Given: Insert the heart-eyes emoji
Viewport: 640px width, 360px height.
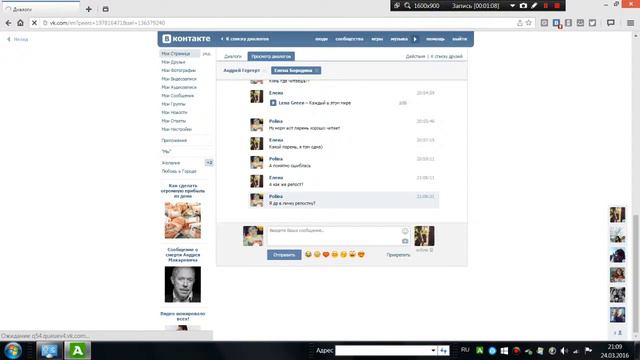Looking at the screenshot, I should (x=361, y=255).
